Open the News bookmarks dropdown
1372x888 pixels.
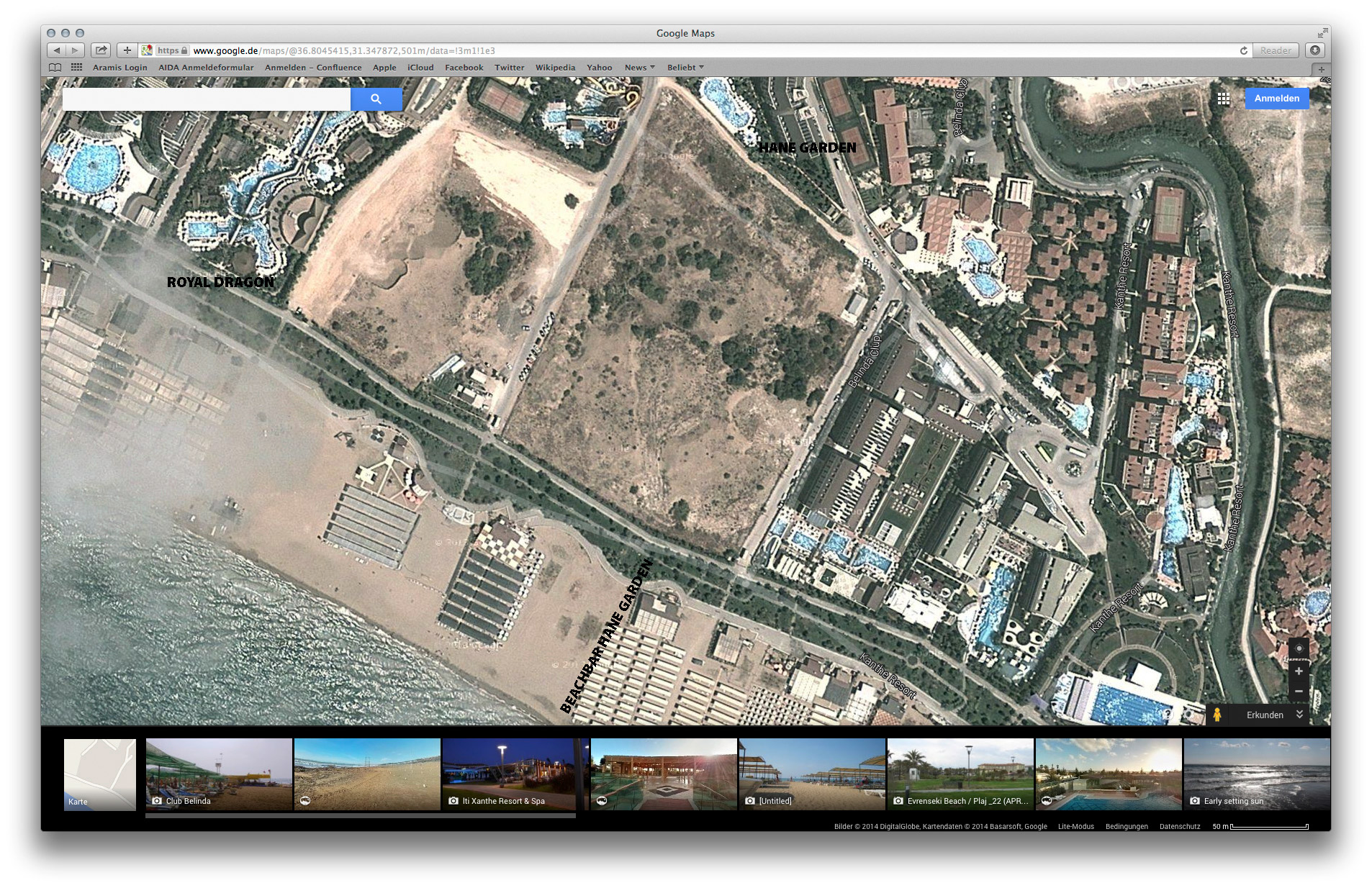tap(639, 68)
